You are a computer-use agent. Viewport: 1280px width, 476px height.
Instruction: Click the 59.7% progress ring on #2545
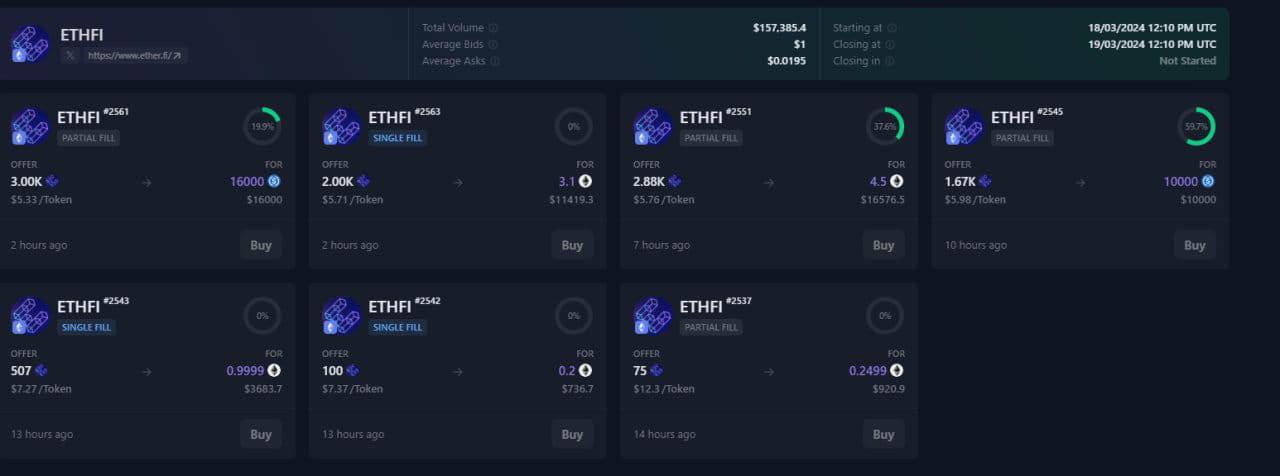(1196, 127)
